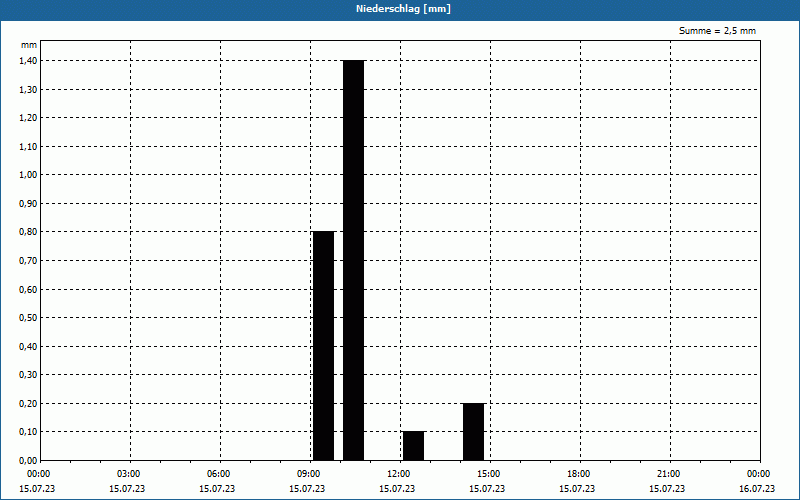
Task: Click the "18:00" time label
Action: point(580,474)
